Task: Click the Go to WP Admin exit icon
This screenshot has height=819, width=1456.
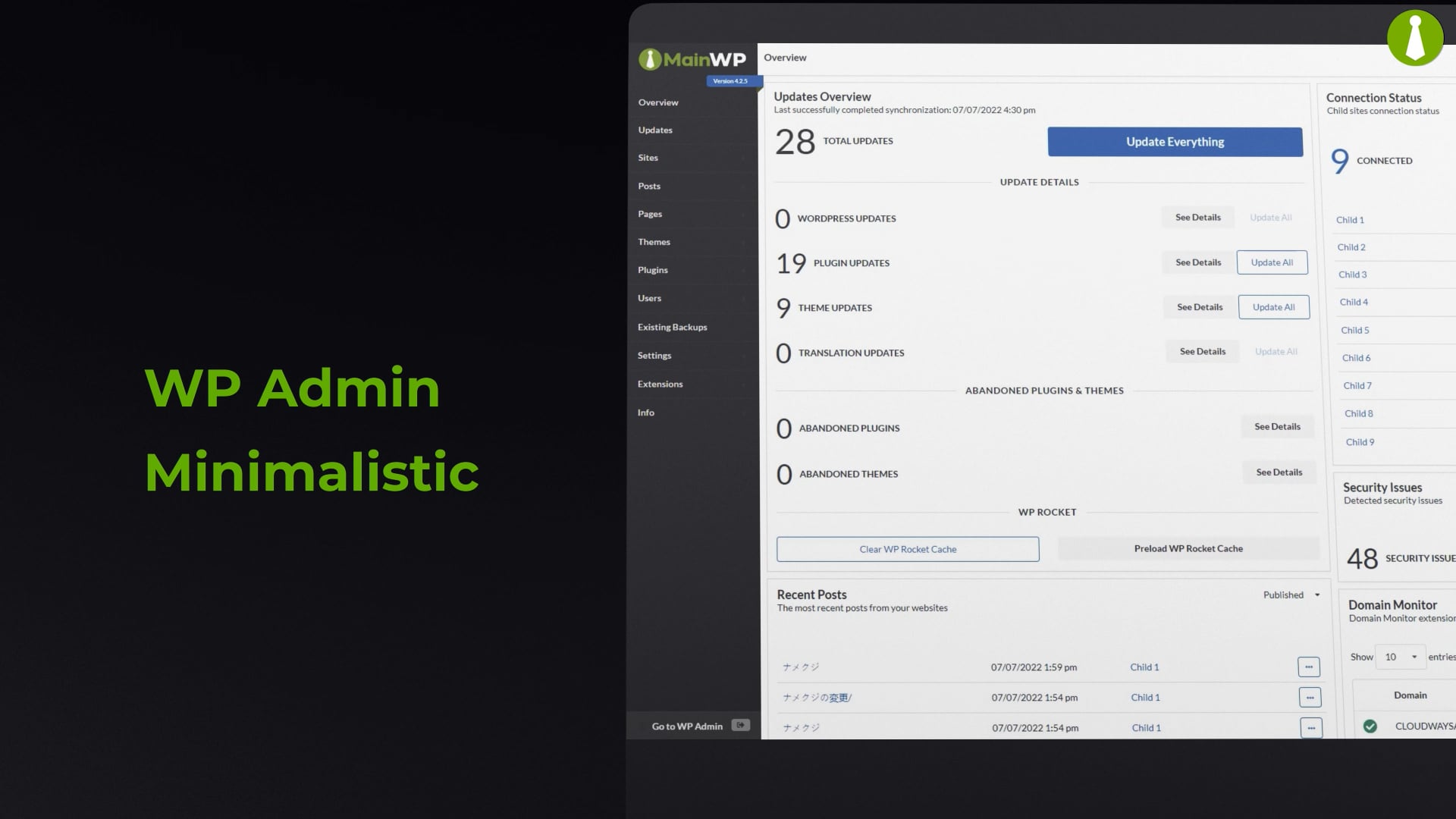Action: pyautogui.click(x=741, y=725)
